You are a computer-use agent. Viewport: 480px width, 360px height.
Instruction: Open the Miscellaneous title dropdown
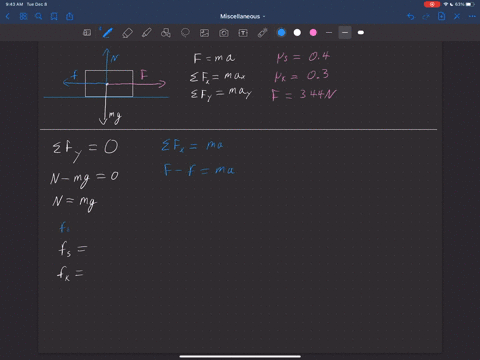(242, 16)
